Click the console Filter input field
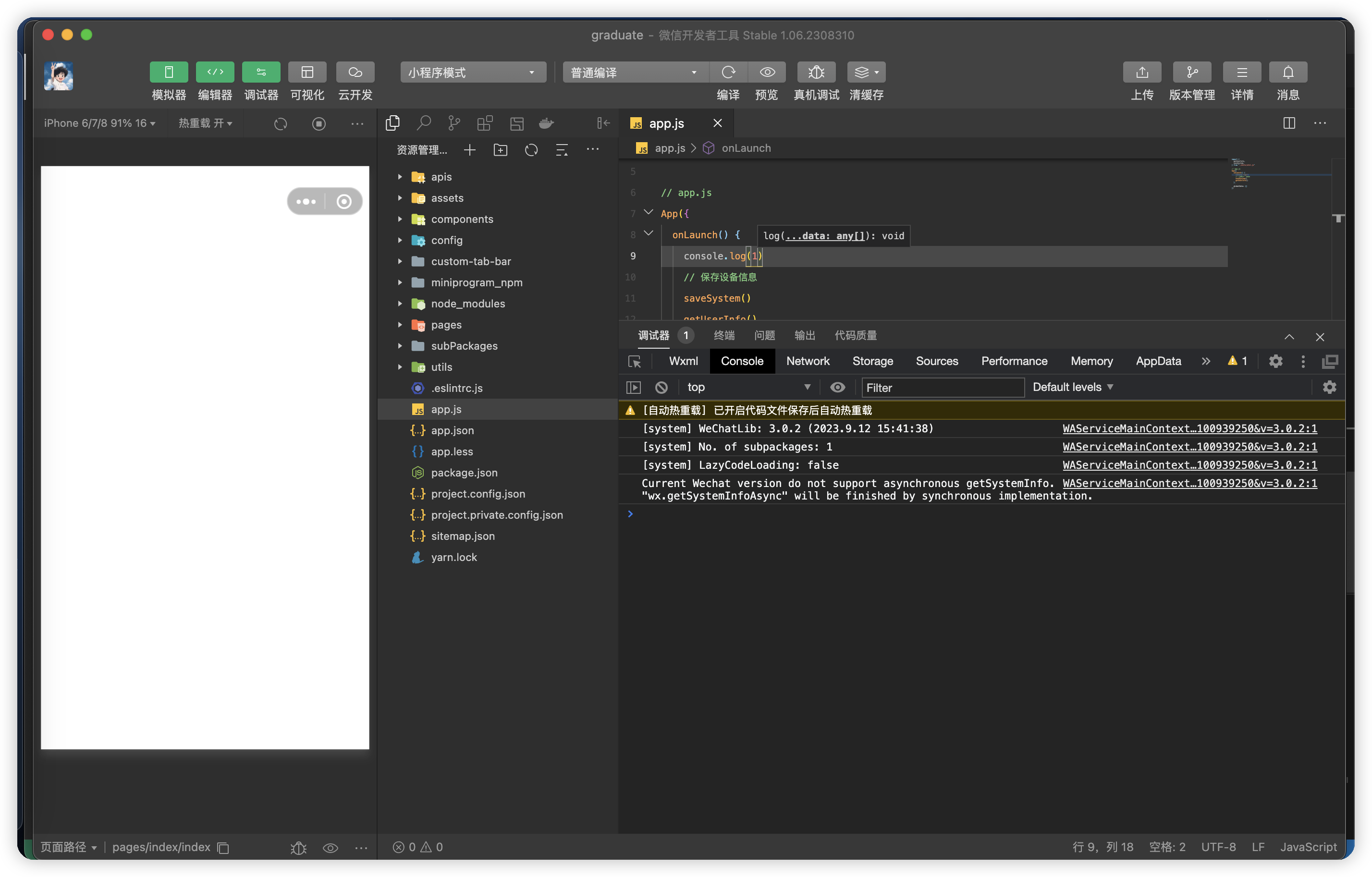The height and width of the screenshot is (877, 1372). (942, 387)
